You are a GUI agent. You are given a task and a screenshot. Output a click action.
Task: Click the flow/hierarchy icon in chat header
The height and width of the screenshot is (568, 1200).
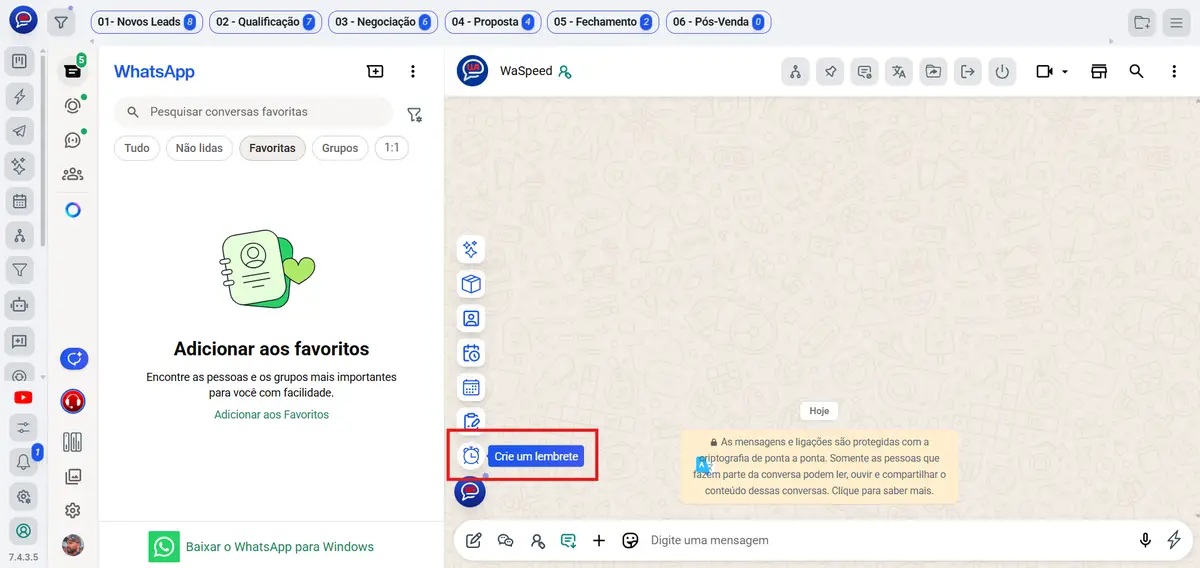click(x=795, y=72)
